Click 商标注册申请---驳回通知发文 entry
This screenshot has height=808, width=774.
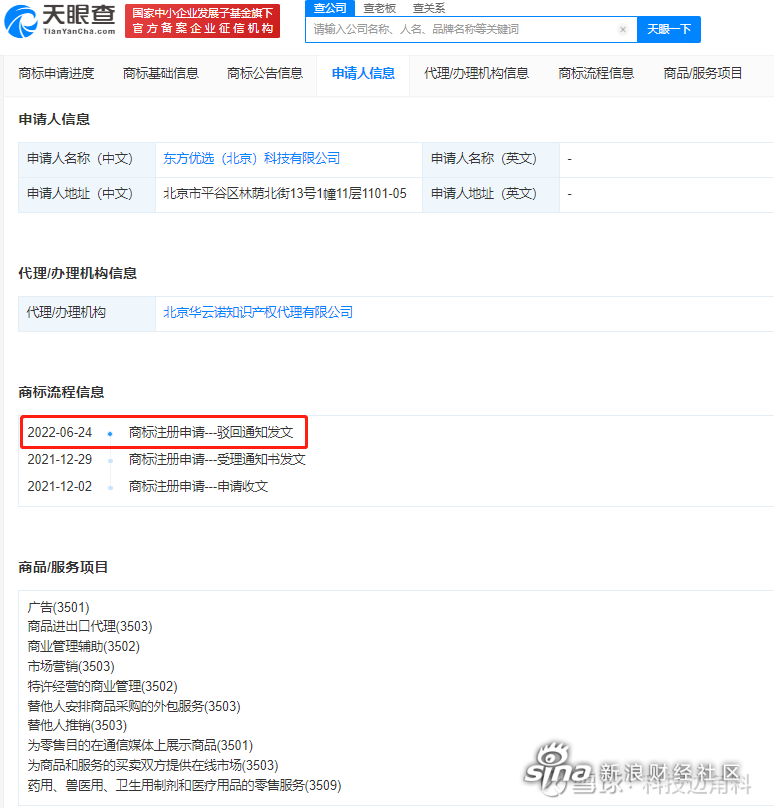211,432
